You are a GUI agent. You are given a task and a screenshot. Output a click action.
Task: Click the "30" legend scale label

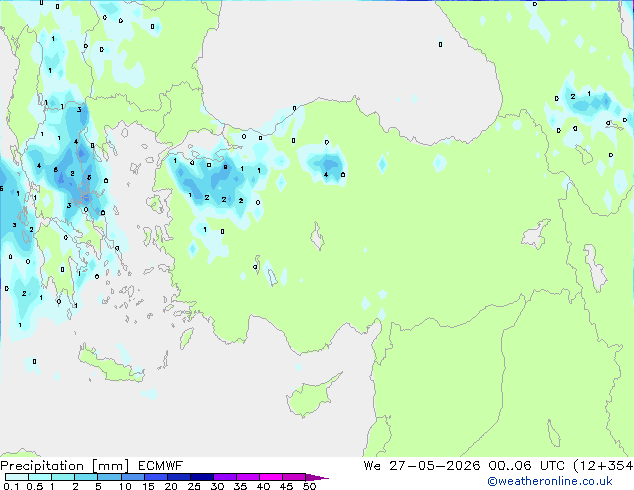[x=217, y=486]
